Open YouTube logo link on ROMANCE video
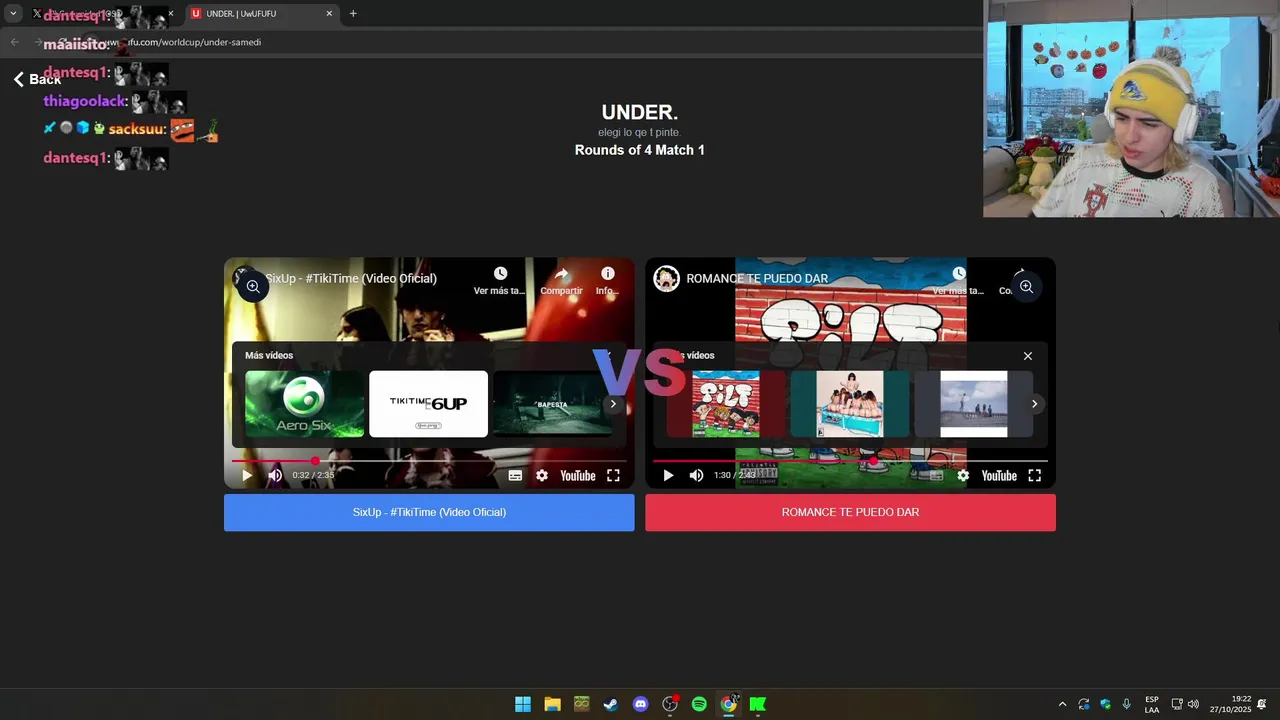 pos(999,476)
